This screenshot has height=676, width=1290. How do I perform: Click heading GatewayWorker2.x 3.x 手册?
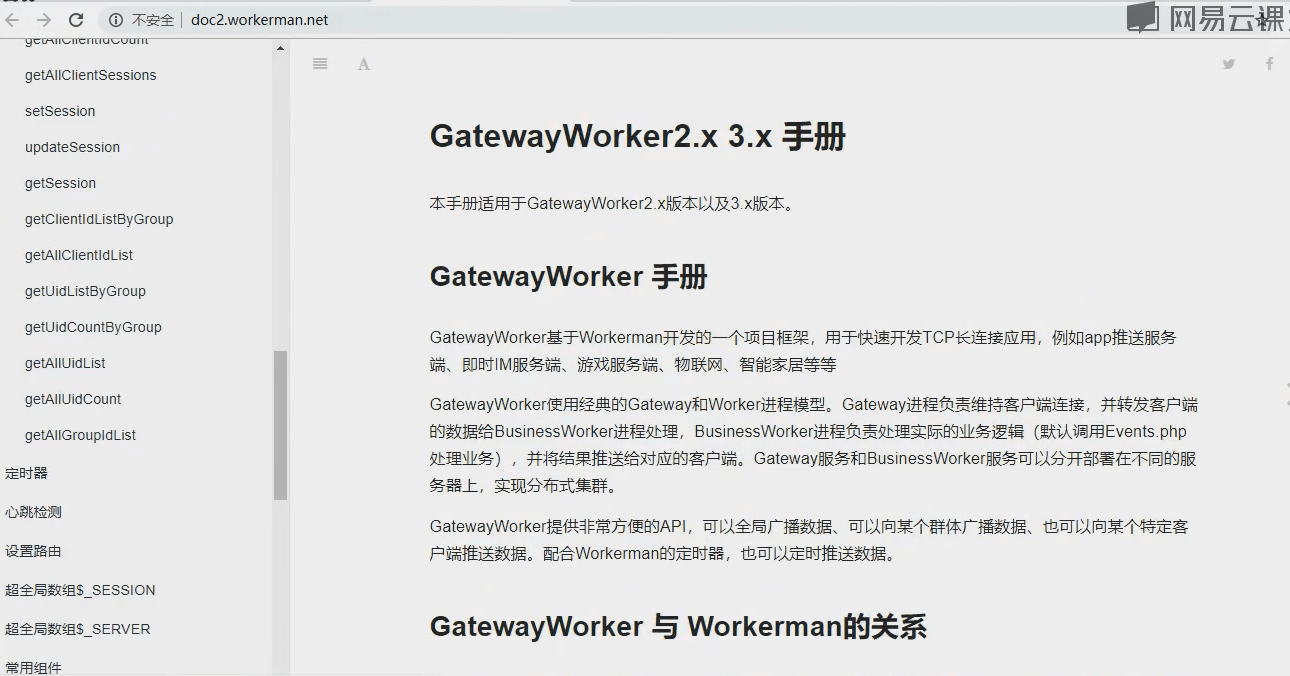tap(638, 136)
